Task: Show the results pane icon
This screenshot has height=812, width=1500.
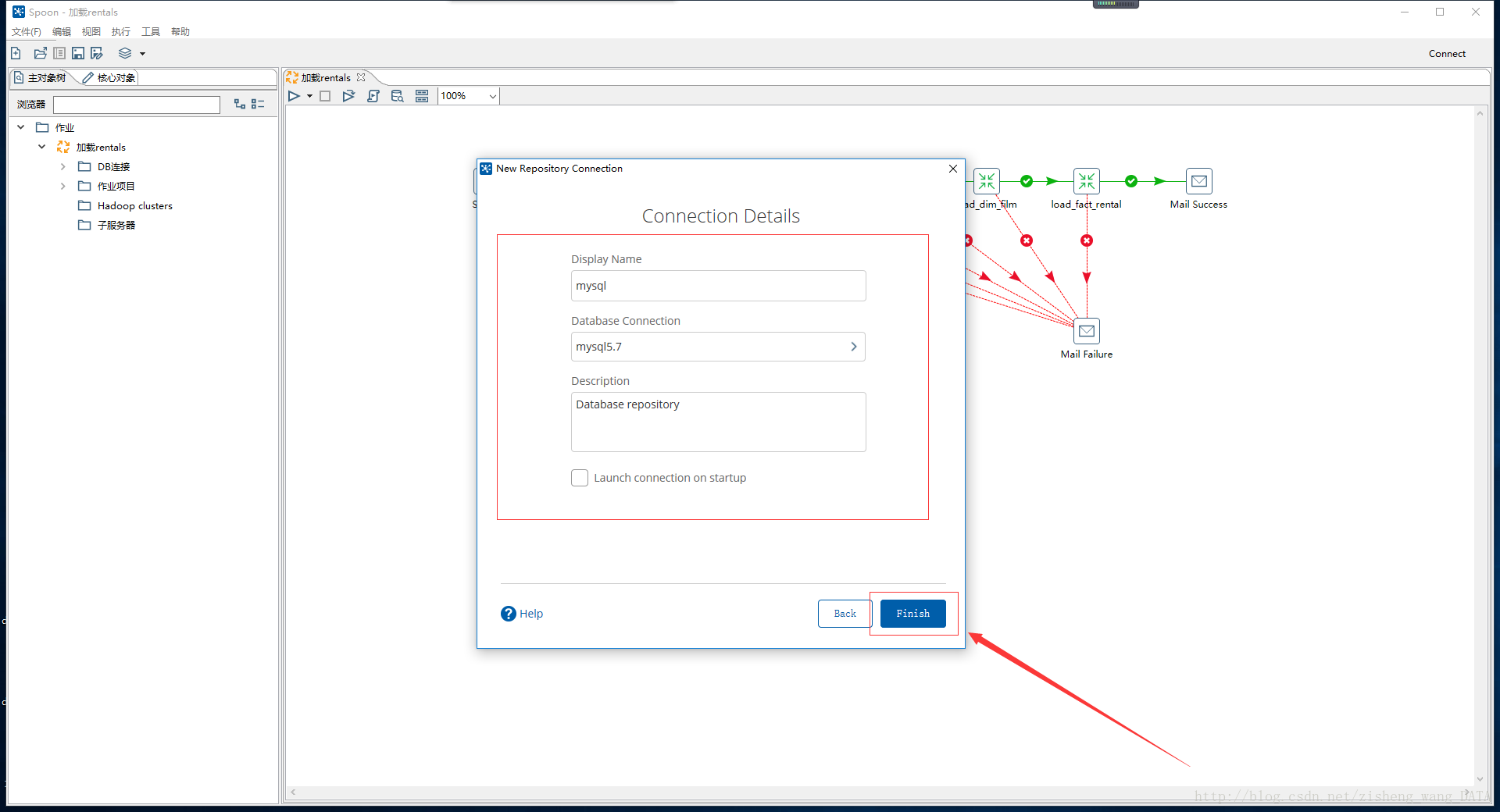Action: (422, 96)
